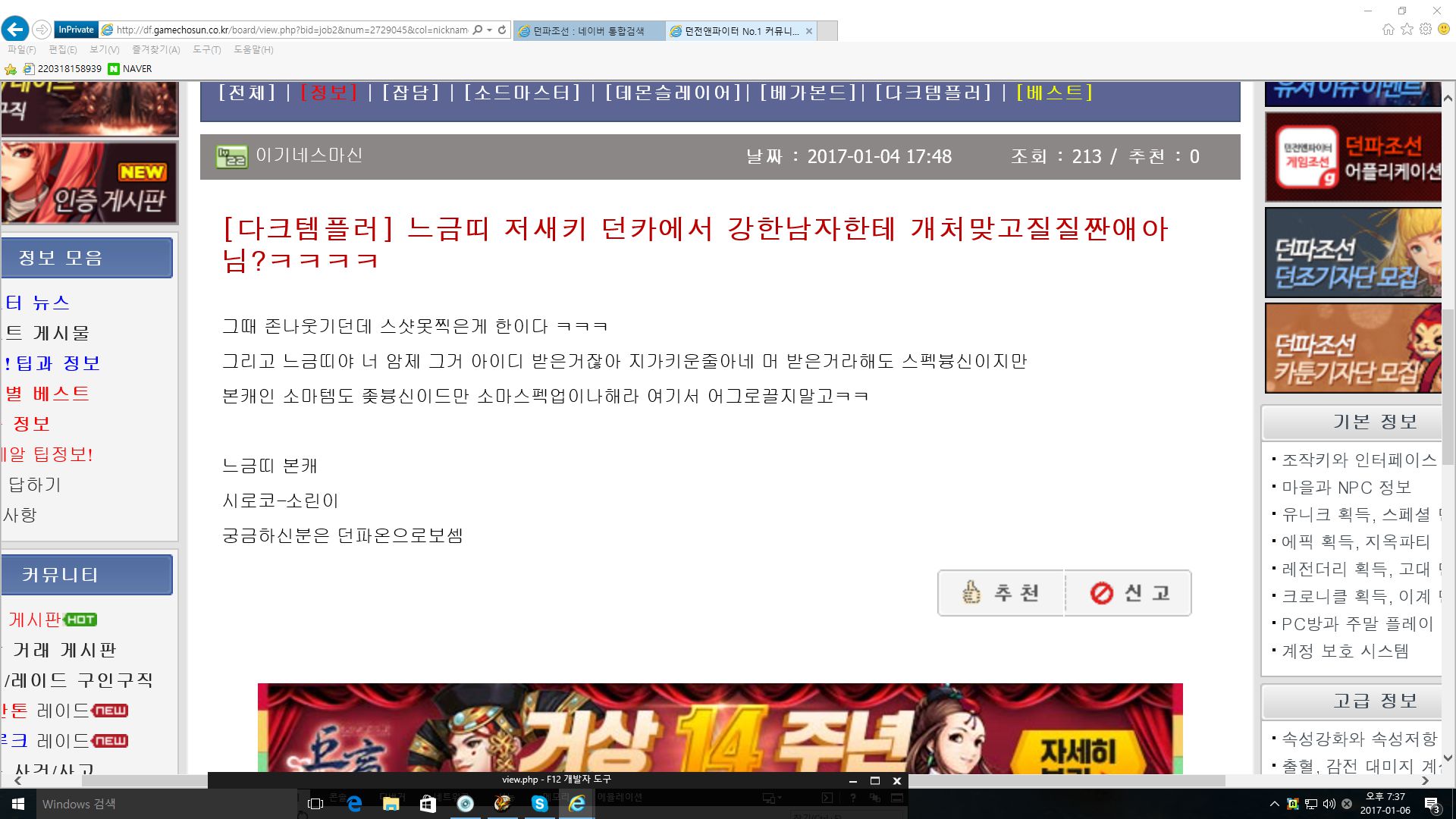
Task: Open the browser settings gear icon
Action: tap(1426, 30)
